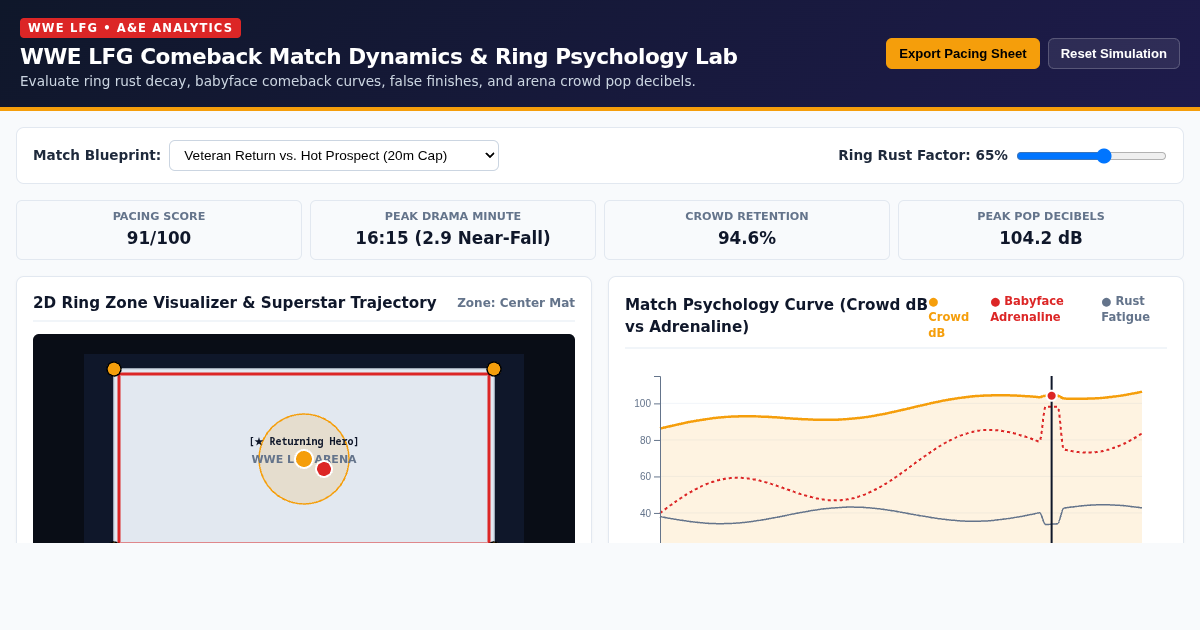The image size is (1200, 630).
Task: Adjust the Ring Rust Factor slider
Action: tap(1091, 155)
